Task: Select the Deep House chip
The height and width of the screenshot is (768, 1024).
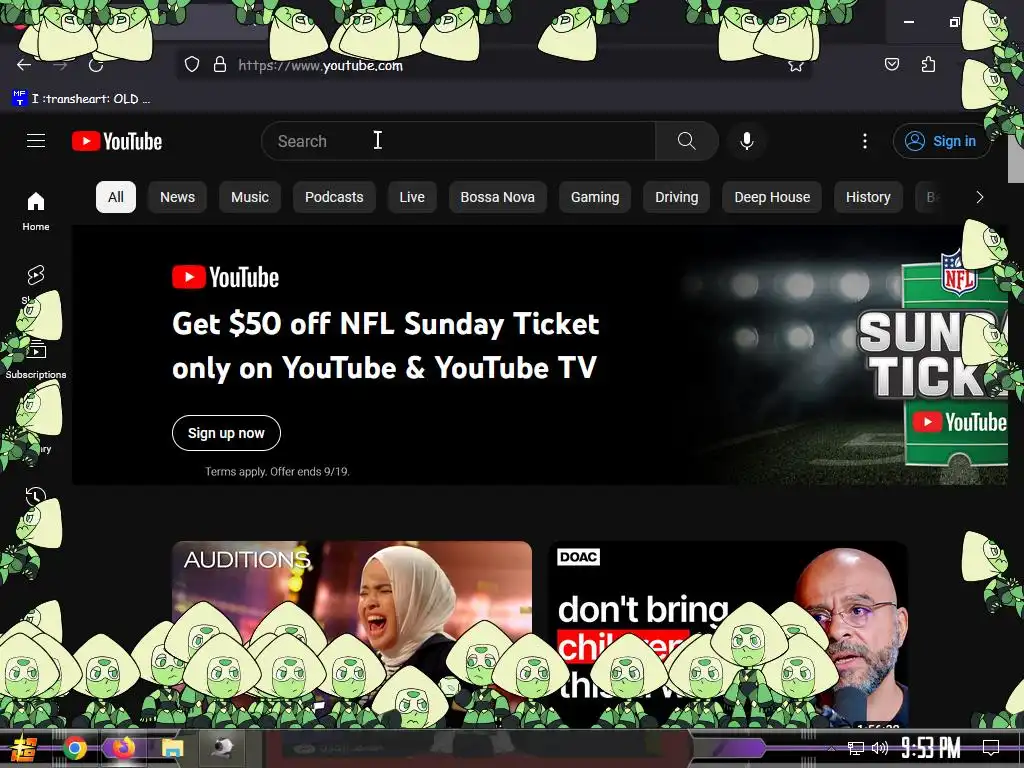Action: (x=772, y=197)
